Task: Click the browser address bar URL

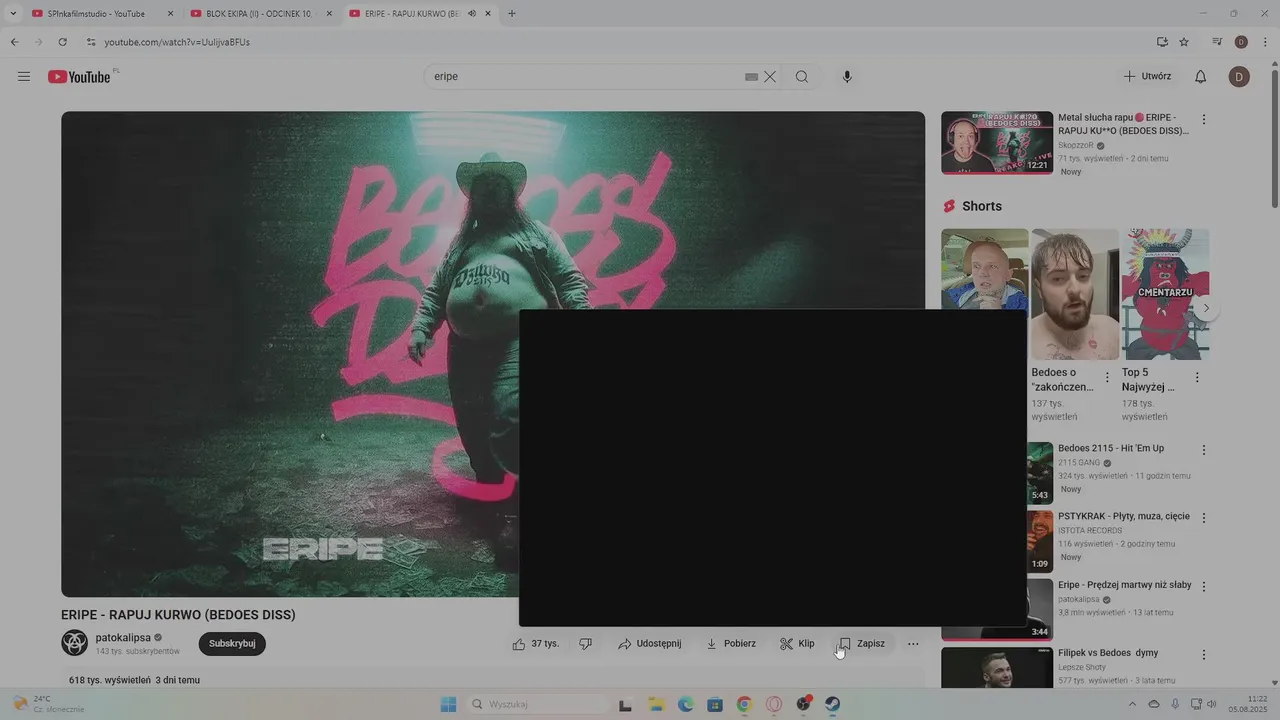Action: click(x=177, y=42)
